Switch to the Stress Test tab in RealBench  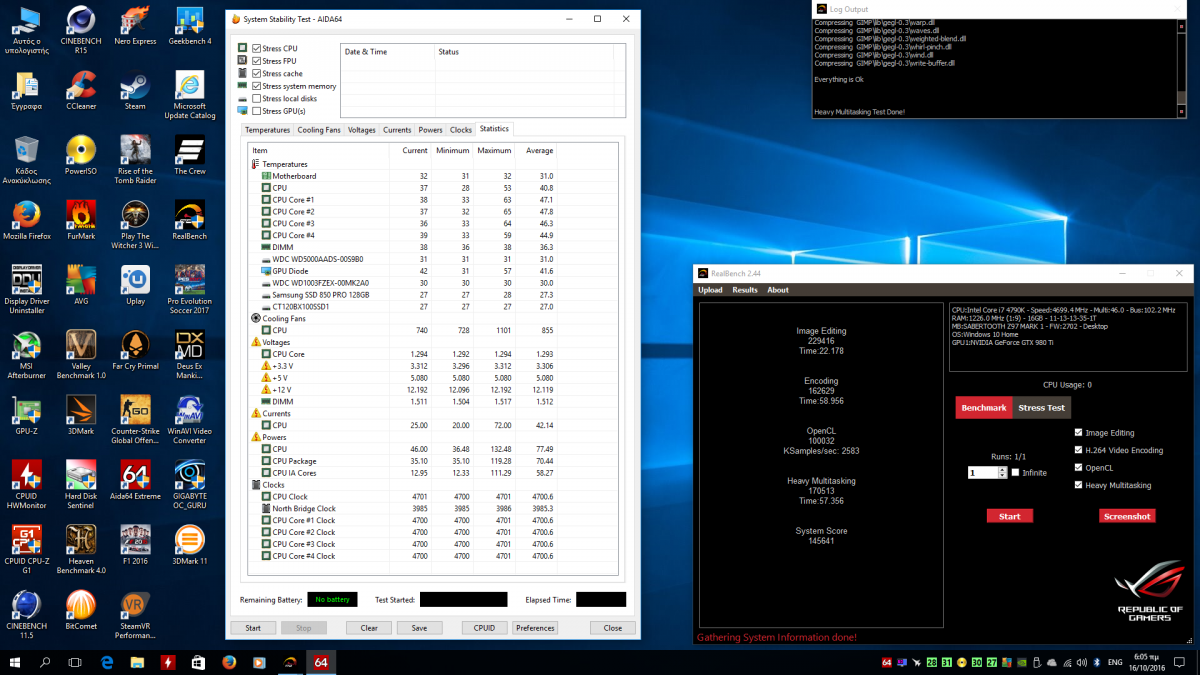pos(1041,407)
